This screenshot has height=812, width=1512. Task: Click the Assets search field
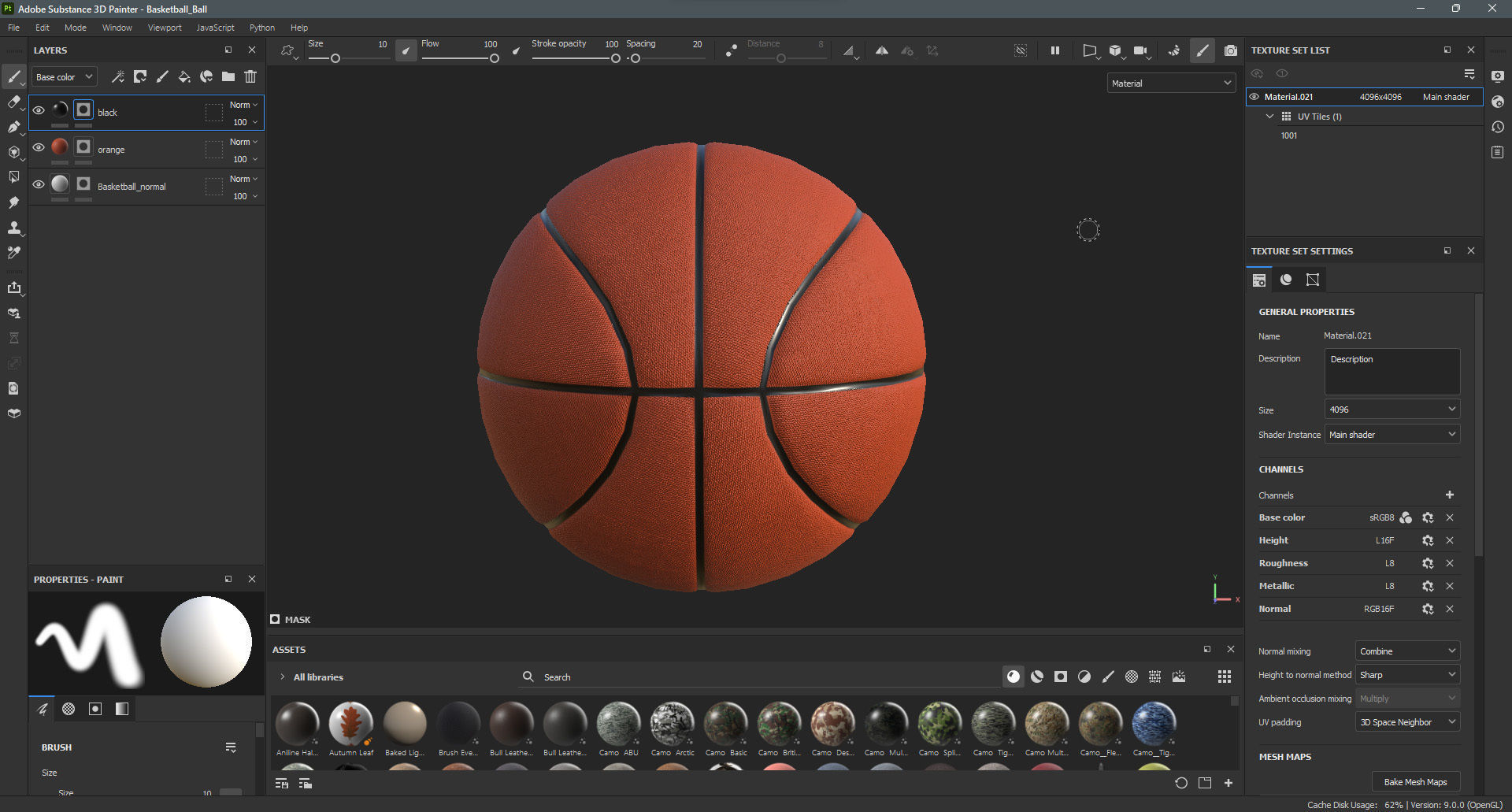(x=760, y=677)
